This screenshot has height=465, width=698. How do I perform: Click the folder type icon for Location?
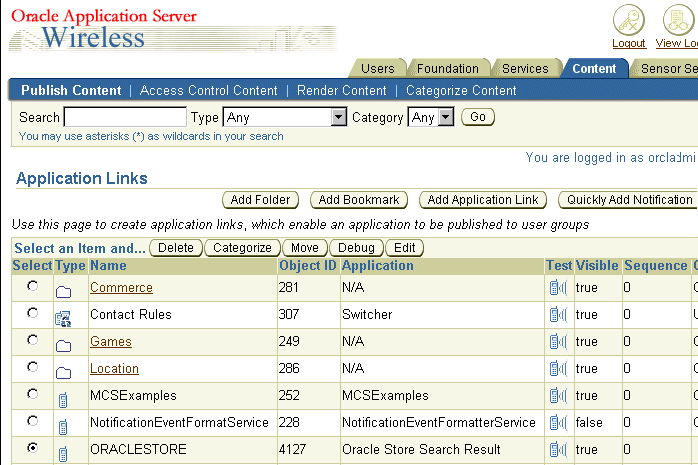click(63, 373)
